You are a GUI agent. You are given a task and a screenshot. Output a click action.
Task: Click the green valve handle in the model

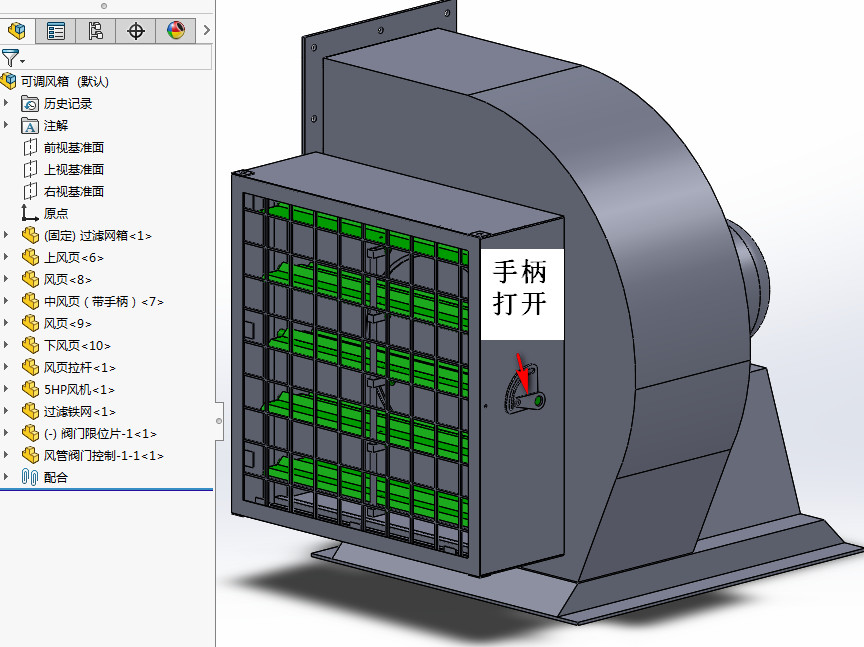537,401
